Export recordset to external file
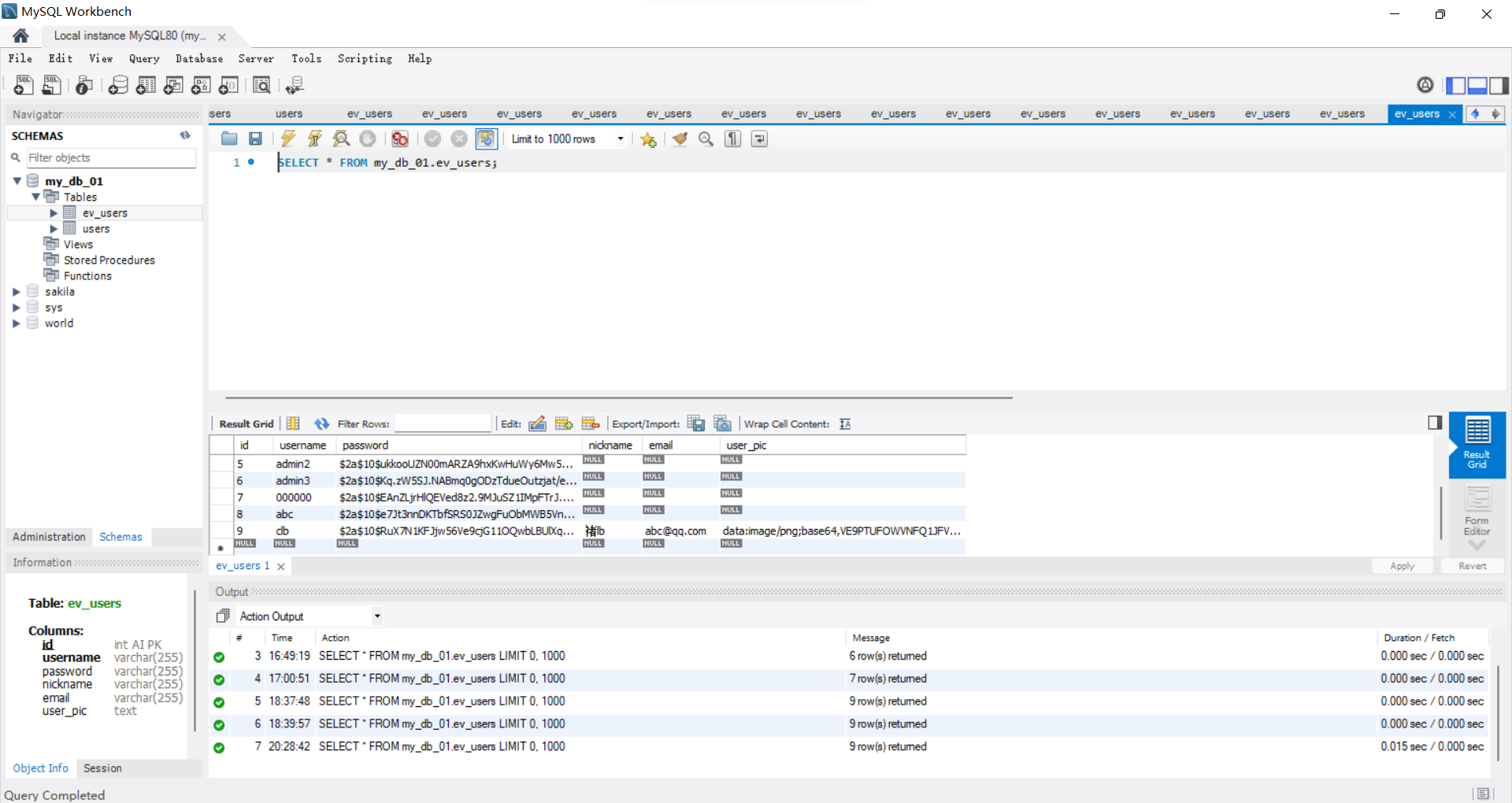Image resolution: width=1512 pixels, height=803 pixels. (x=696, y=424)
